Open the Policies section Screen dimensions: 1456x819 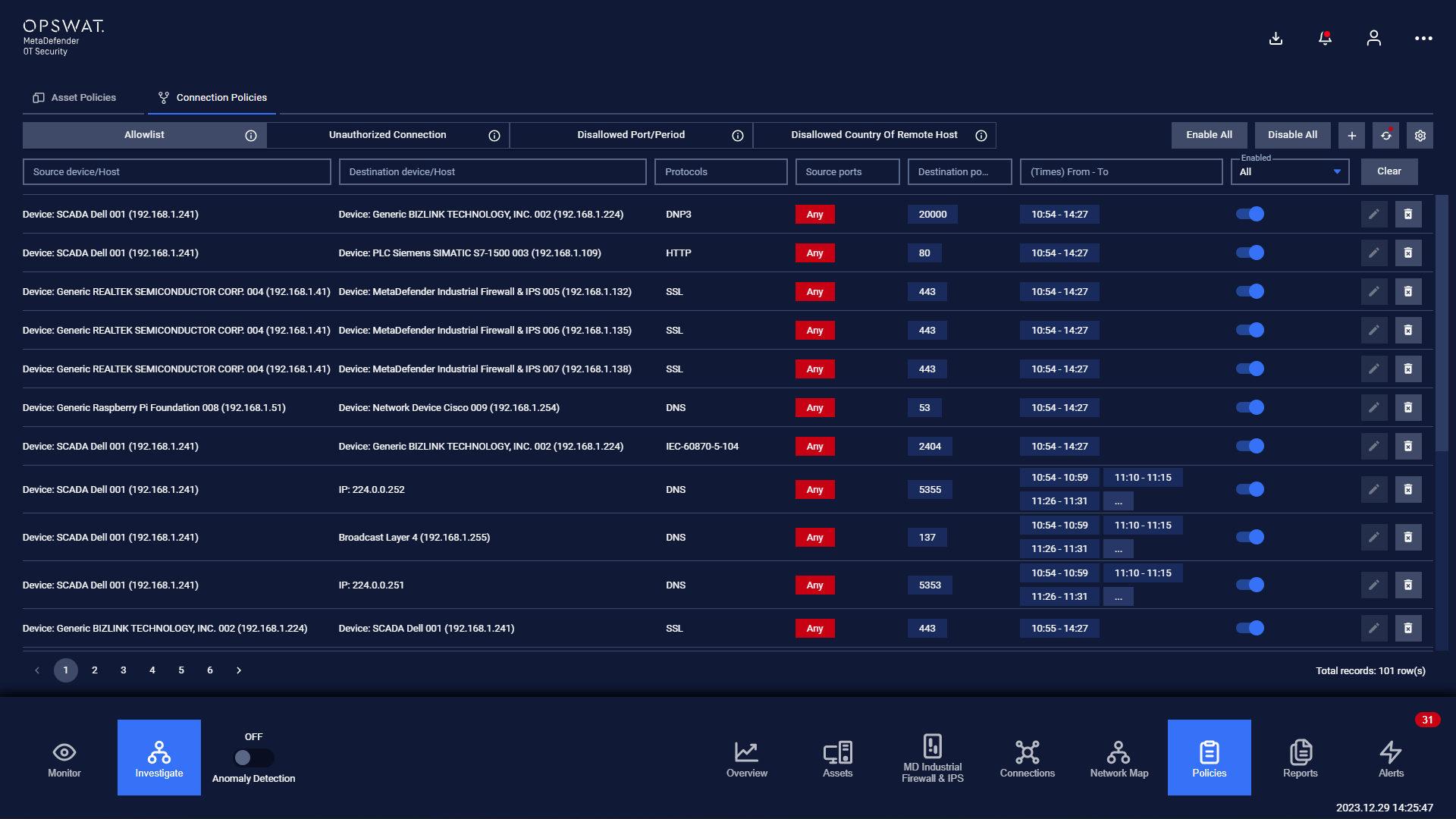(1210, 758)
